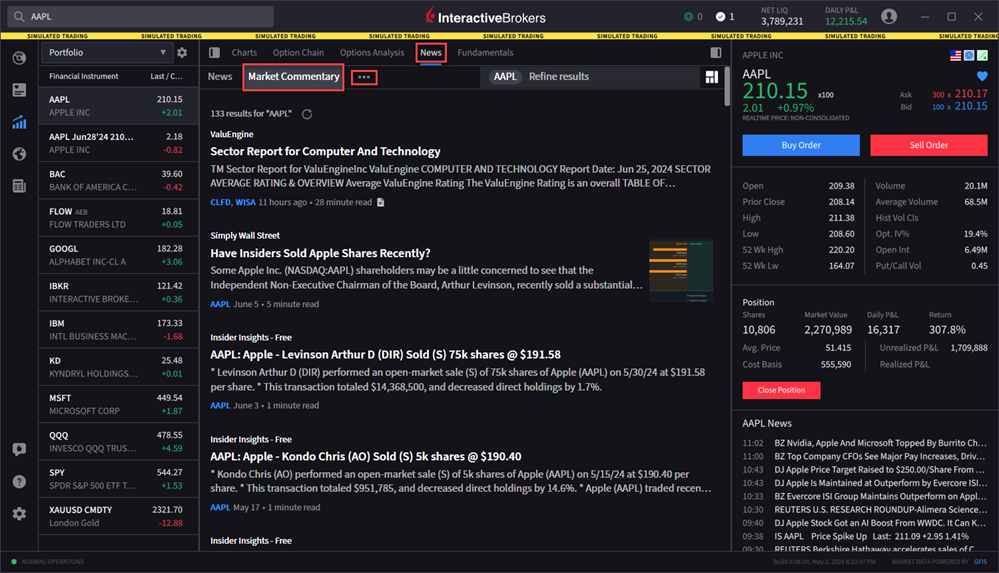Select the SPY SPDR S&P 500 watchlist row
Screen dimensions: 999x573
tap(119, 479)
